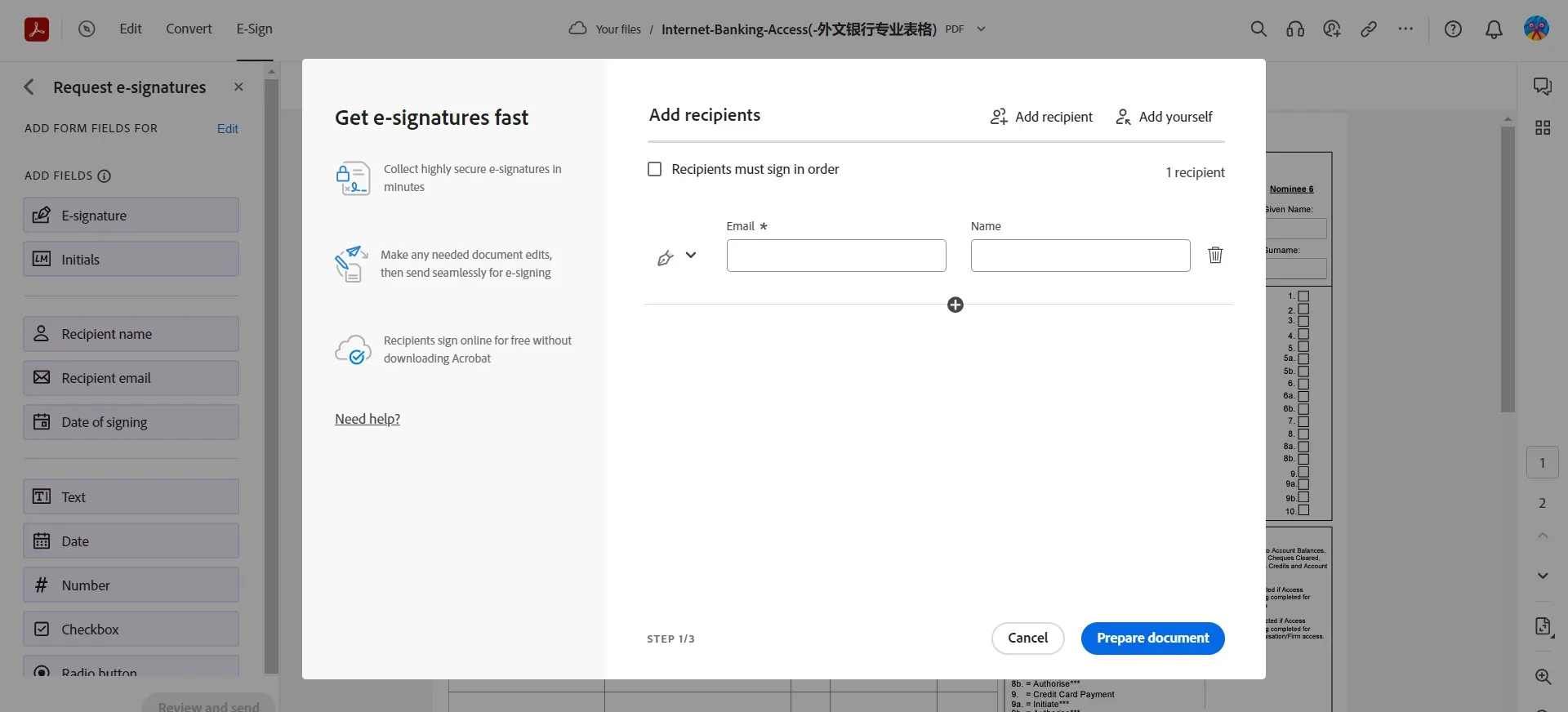Screen dimensions: 1568x712
Task: Click the Adobe Acrobat home logo
Action: [37, 29]
